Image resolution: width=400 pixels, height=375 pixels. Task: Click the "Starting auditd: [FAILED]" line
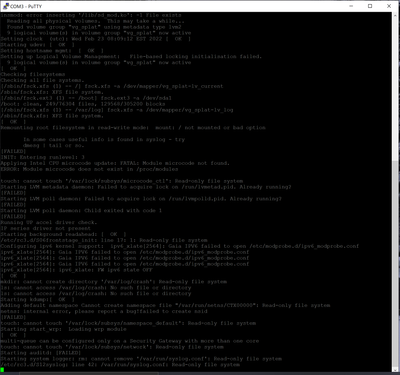(x=41, y=353)
